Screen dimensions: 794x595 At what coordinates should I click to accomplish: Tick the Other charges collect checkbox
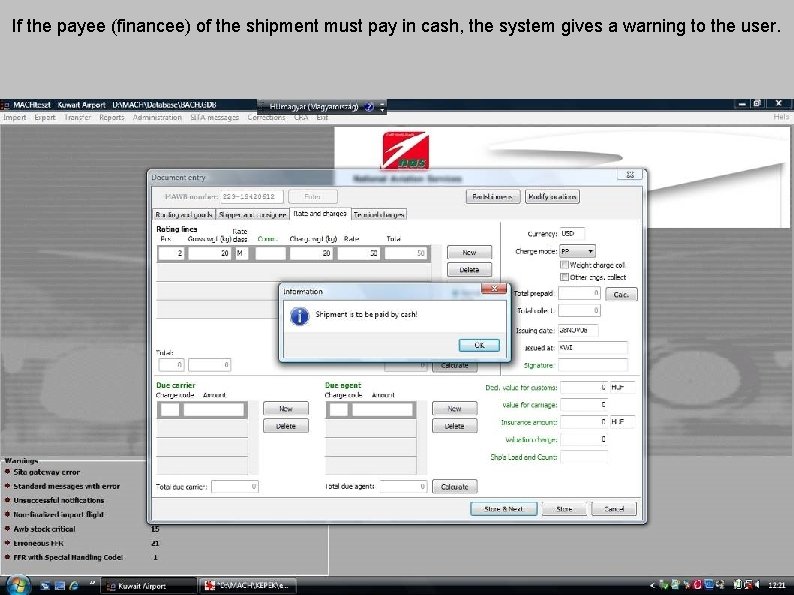564,277
